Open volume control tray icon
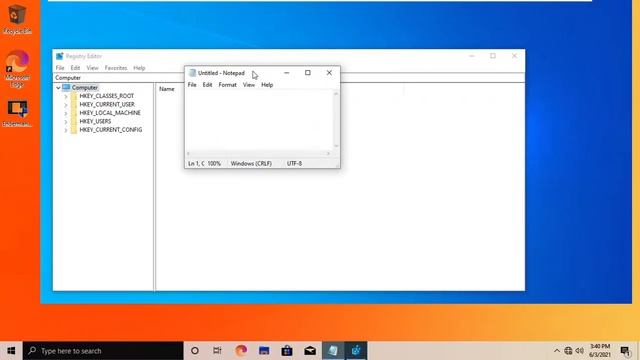640x360 pixels. (x=580, y=351)
